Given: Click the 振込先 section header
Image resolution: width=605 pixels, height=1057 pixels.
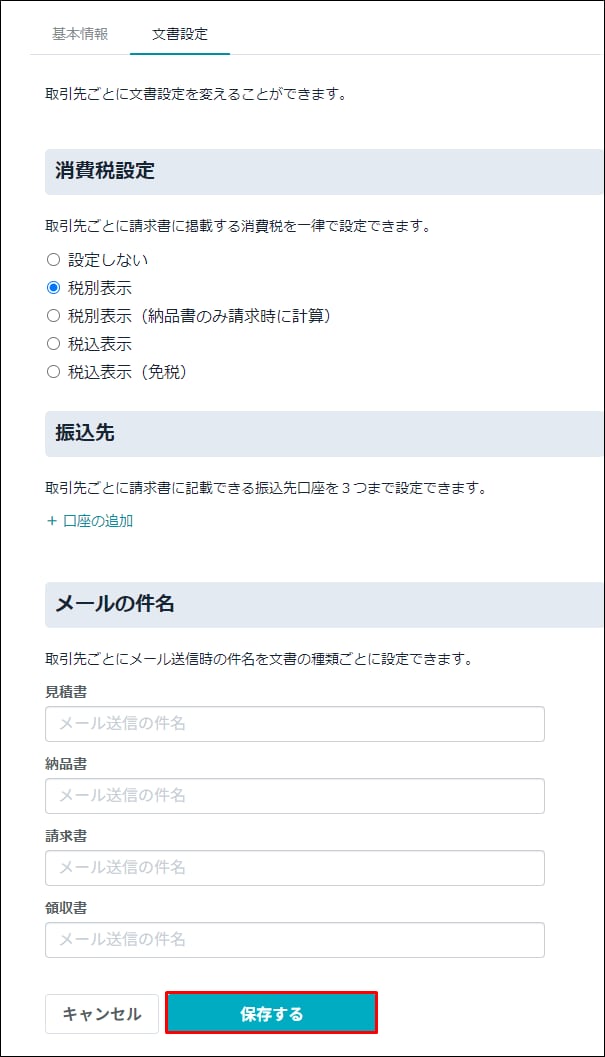Looking at the screenshot, I should coord(324,434).
